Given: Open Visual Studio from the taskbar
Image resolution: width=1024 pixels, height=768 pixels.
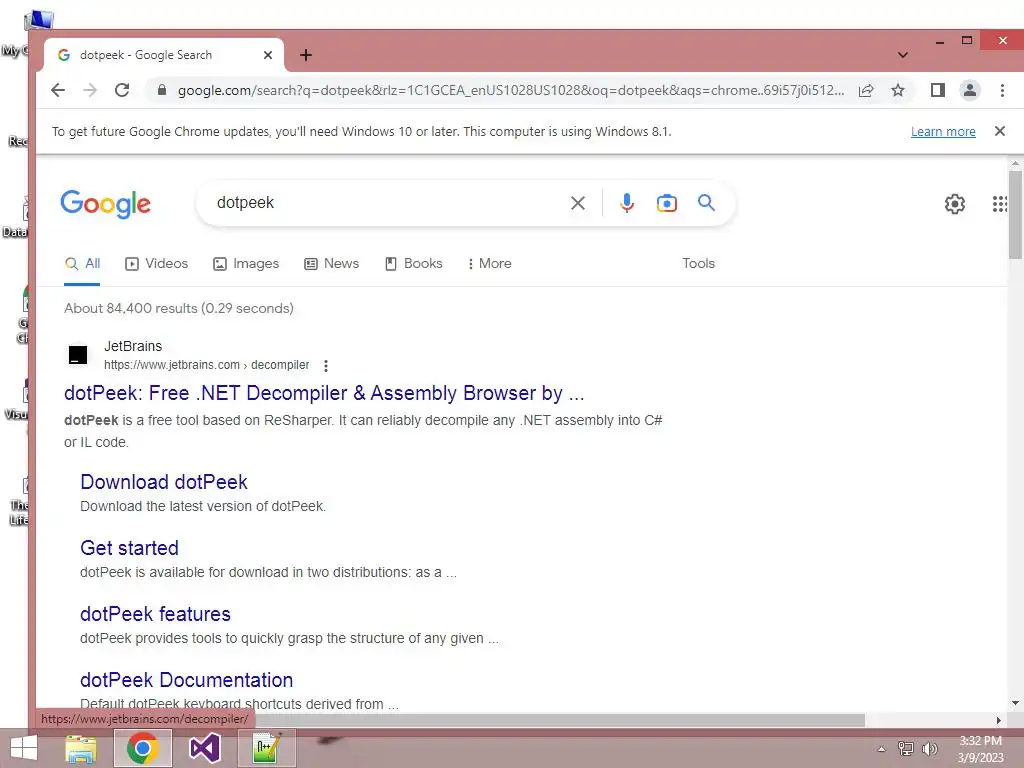Looking at the screenshot, I should (x=204, y=748).
